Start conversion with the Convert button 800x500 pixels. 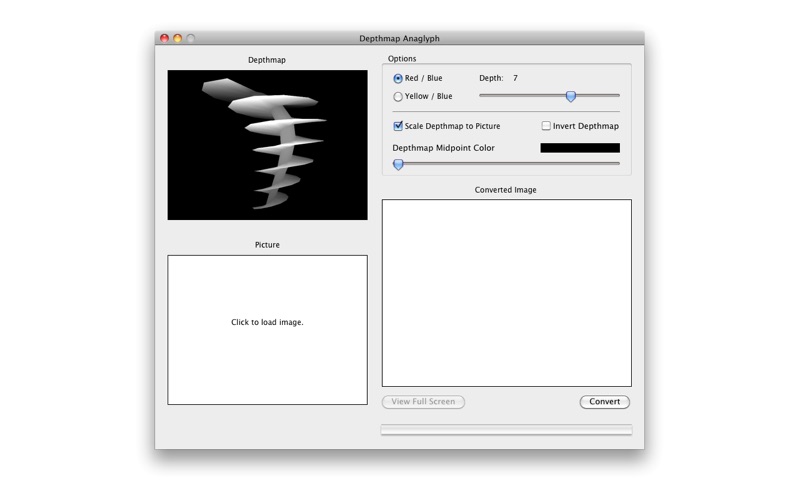pos(605,402)
